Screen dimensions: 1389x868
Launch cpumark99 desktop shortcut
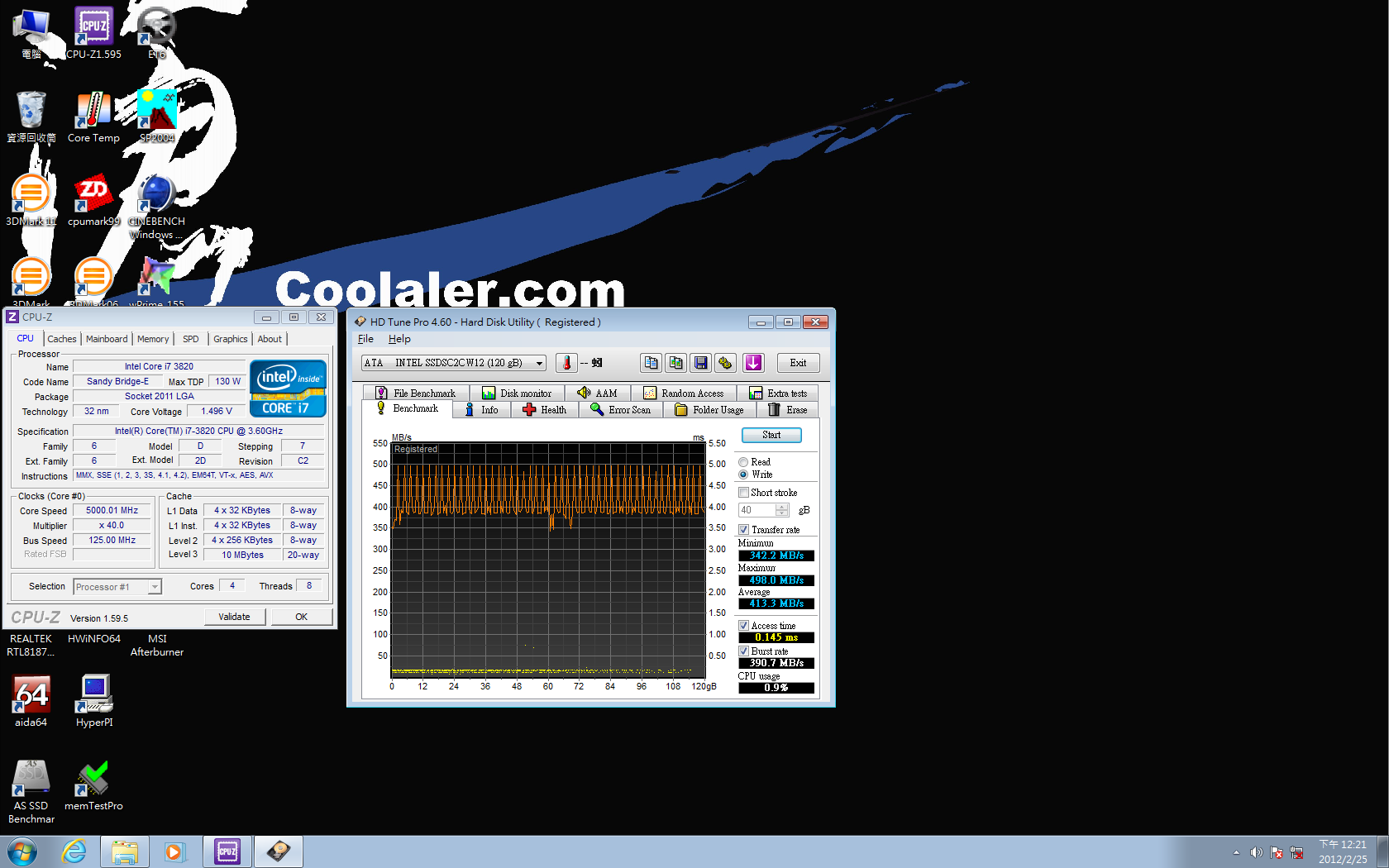[93, 201]
